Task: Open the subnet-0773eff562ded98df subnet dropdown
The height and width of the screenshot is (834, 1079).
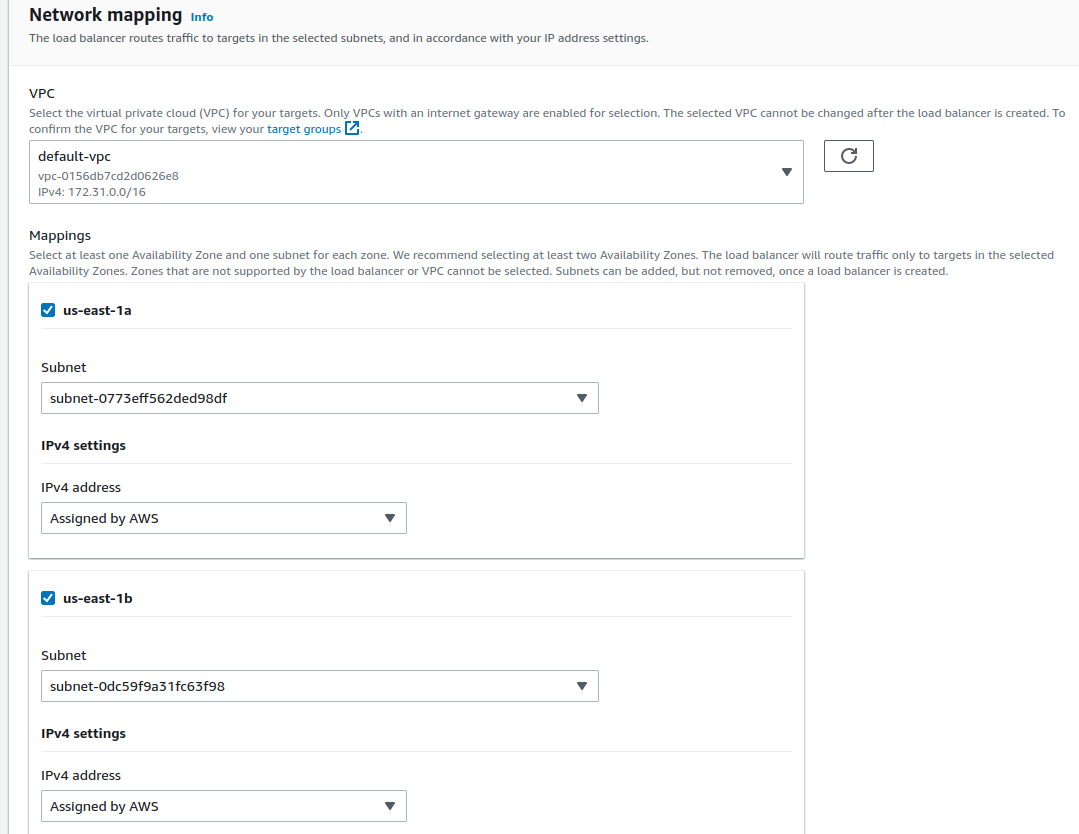Action: click(x=320, y=398)
